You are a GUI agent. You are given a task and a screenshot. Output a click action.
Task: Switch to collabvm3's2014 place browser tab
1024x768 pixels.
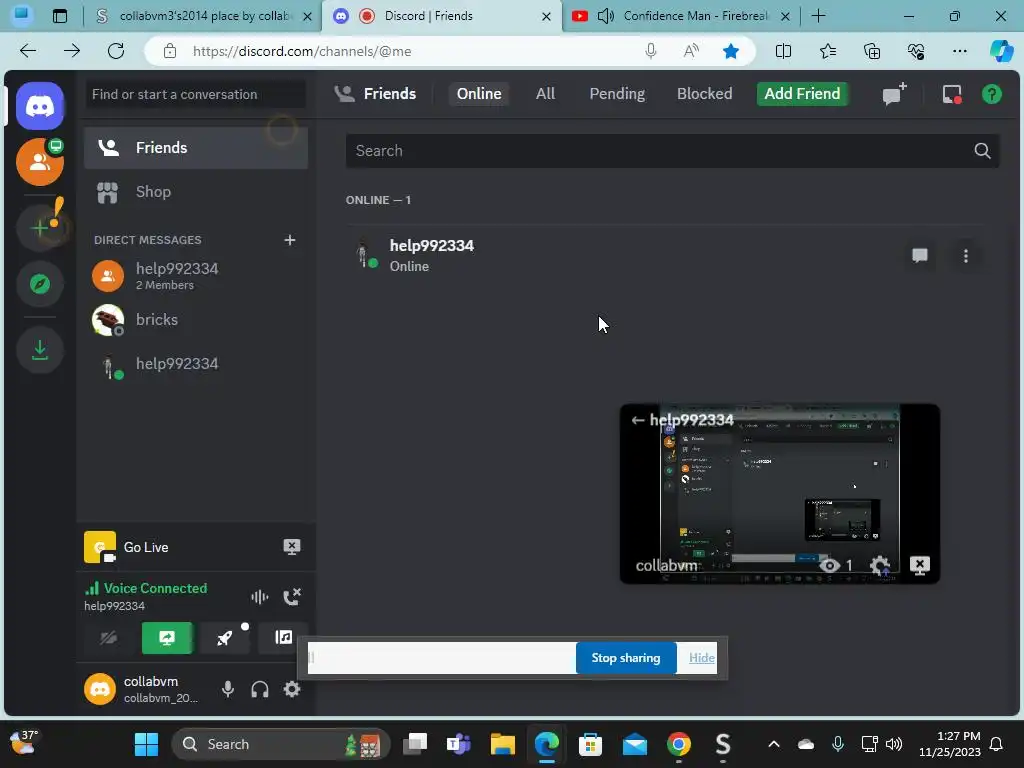[204, 16]
